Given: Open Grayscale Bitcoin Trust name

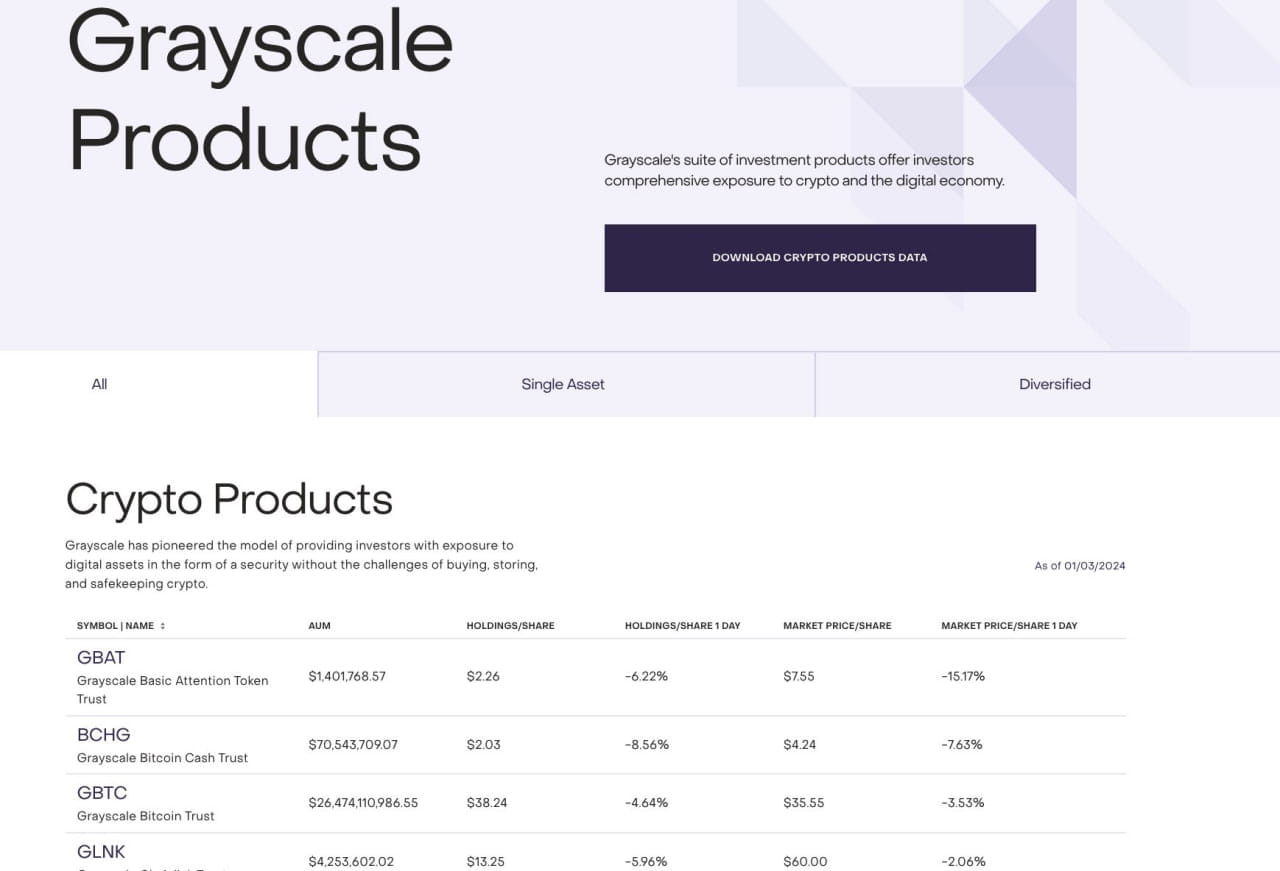Looking at the screenshot, I should pos(146,816).
